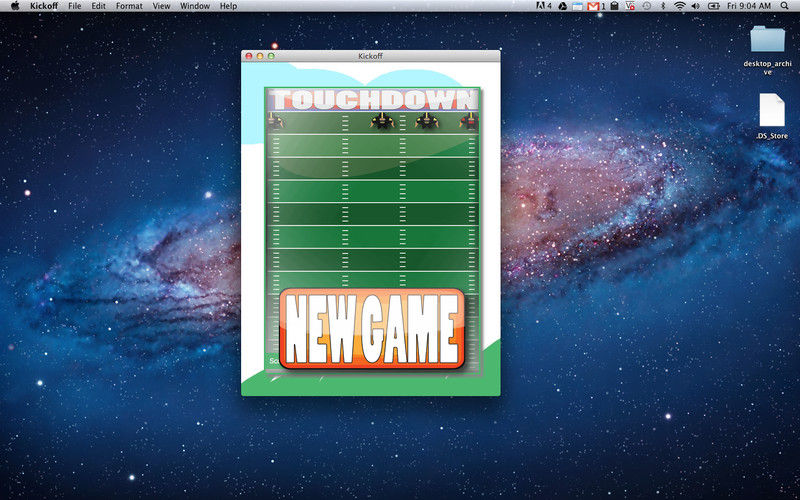
Task: Open the Adobe updater menu bar icon
Action: [x=544, y=6]
